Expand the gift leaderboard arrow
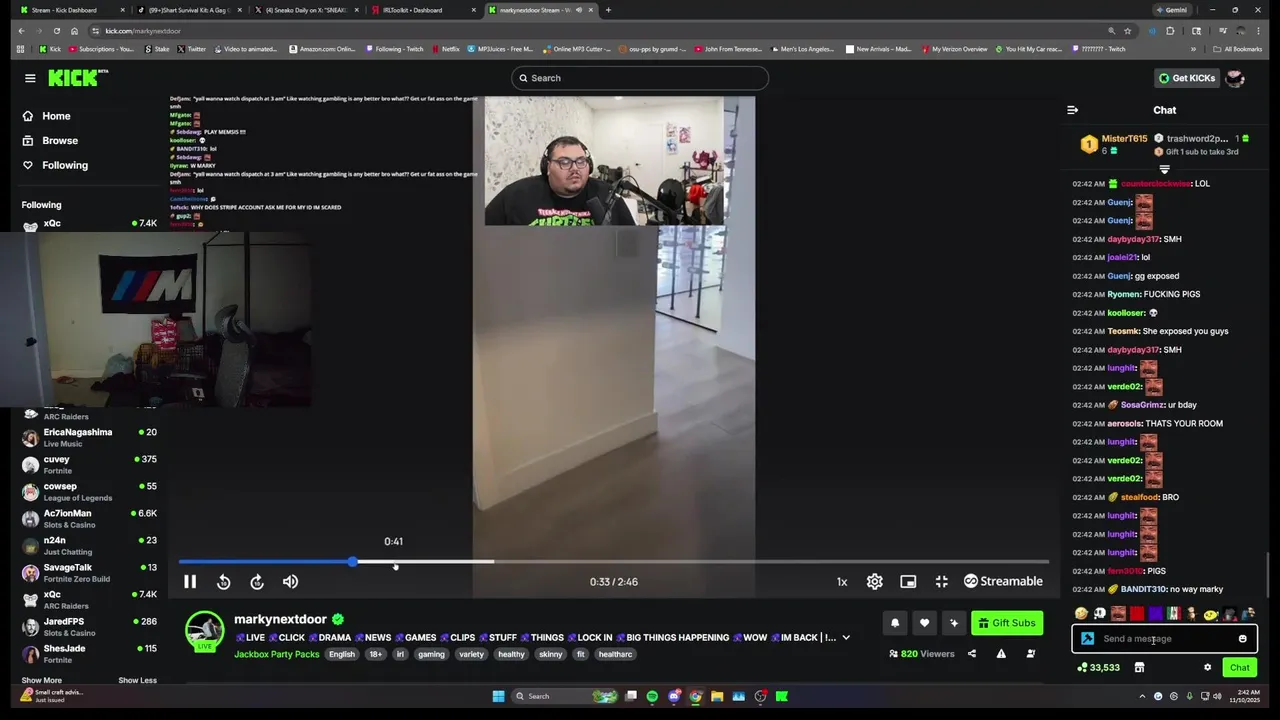Image resolution: width=1280 pixels, height=720 pixels. [1164, 169]
